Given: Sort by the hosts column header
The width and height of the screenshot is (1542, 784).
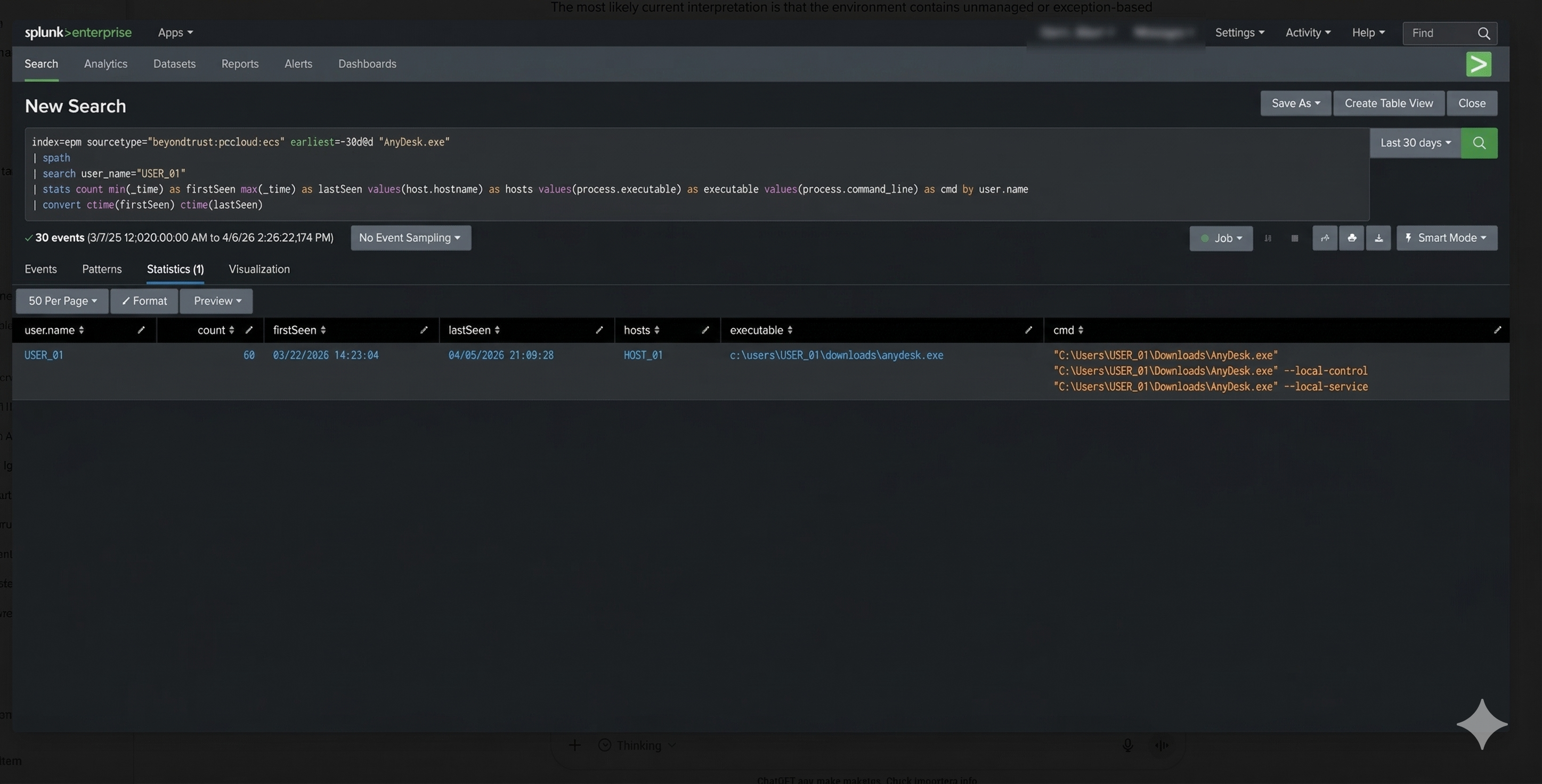Looking at the screenshot, I should 641,330.
